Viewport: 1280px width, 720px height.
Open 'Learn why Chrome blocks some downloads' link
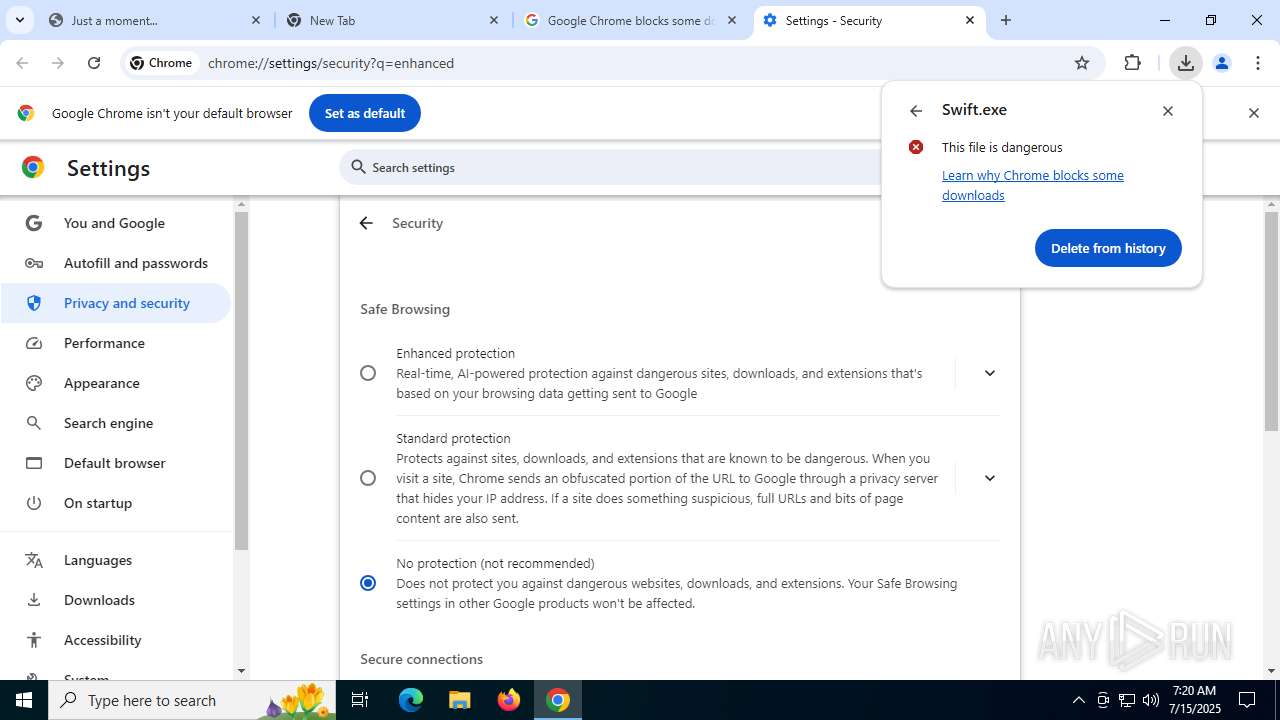(x=1033, y=185)
